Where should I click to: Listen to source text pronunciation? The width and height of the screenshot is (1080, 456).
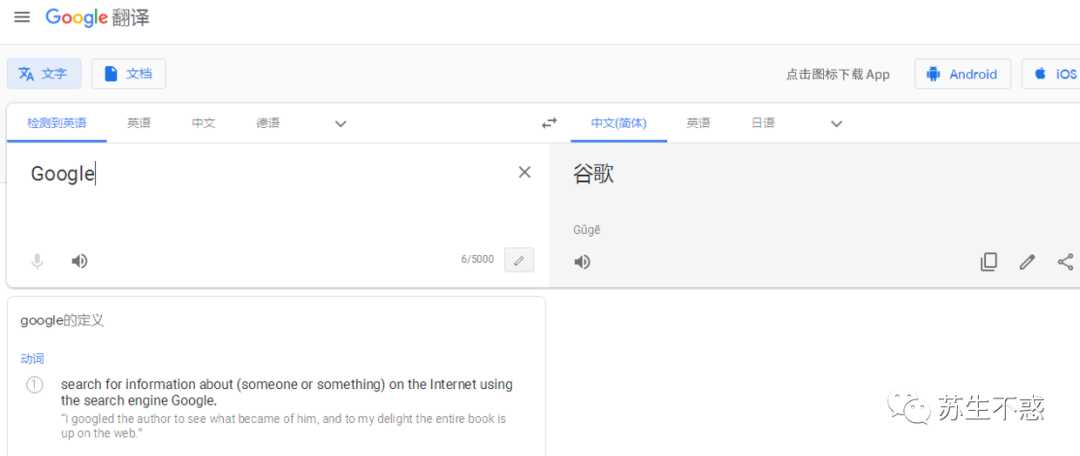(79, 261)
